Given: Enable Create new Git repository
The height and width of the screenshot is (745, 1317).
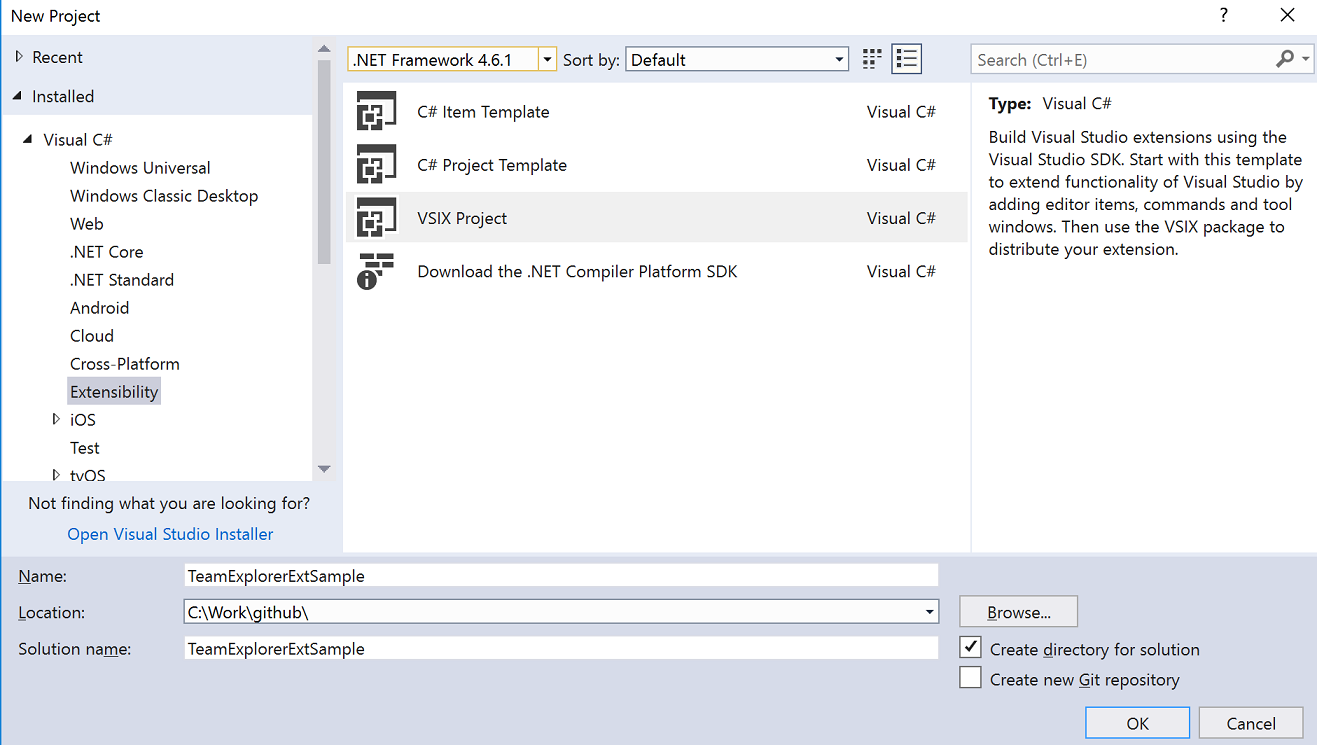Looking at the screenshot, I should [969, 677].
